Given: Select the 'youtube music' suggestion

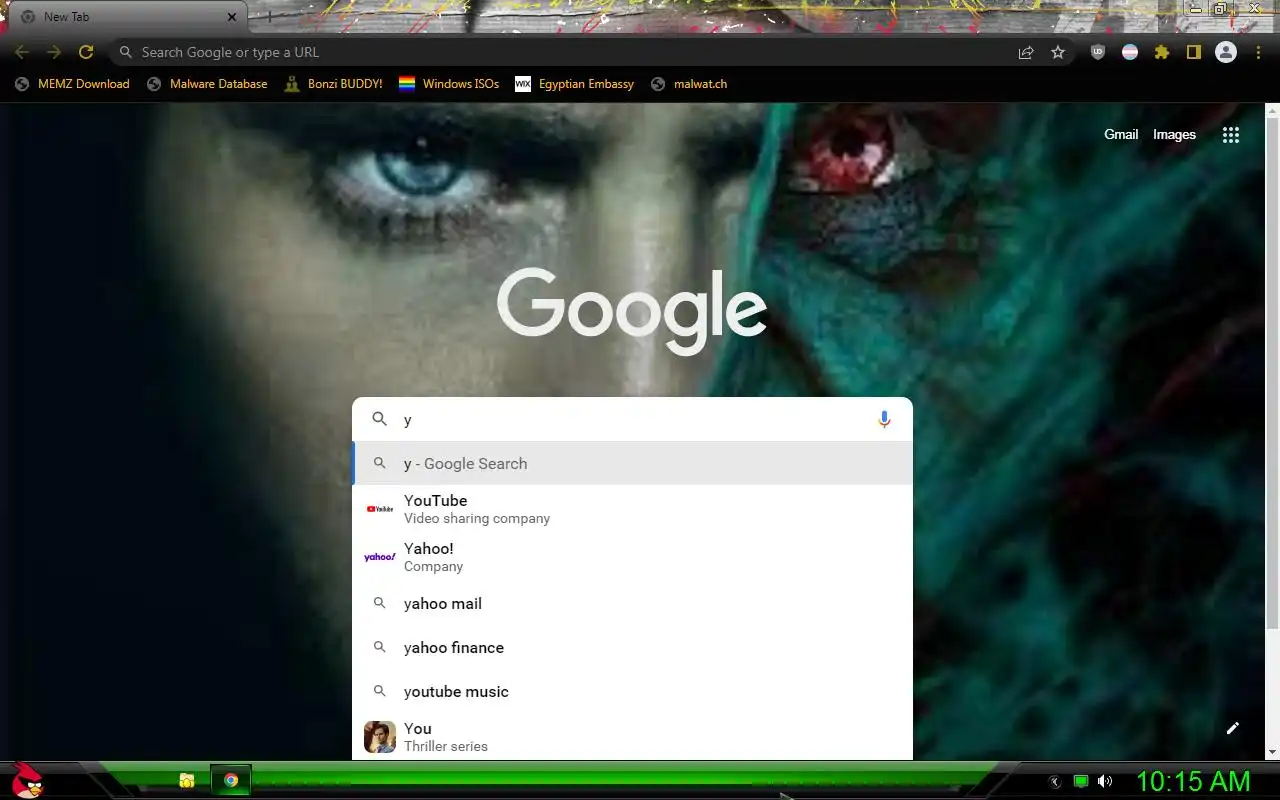Looking at the screenshot, I should tap(632, 692).
